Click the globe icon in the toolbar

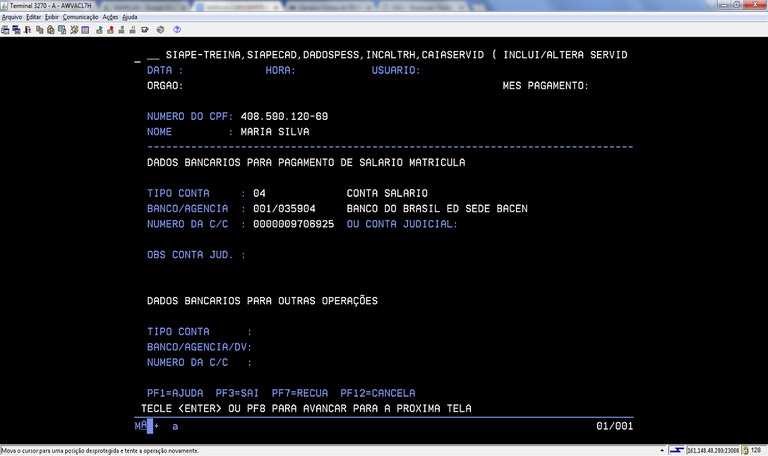click(160, 29)
